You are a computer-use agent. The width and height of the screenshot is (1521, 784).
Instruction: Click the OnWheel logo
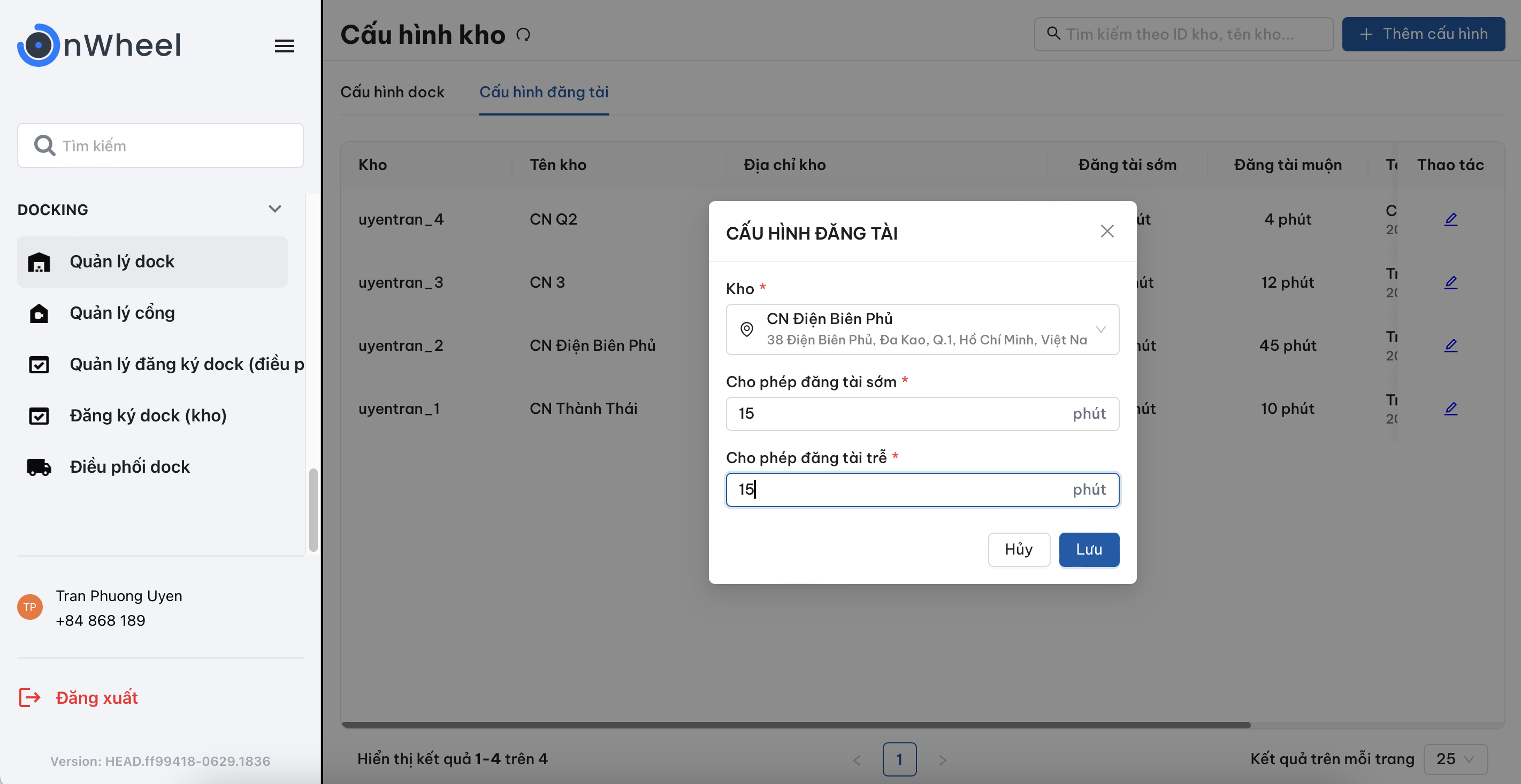[x=99, y=45]
